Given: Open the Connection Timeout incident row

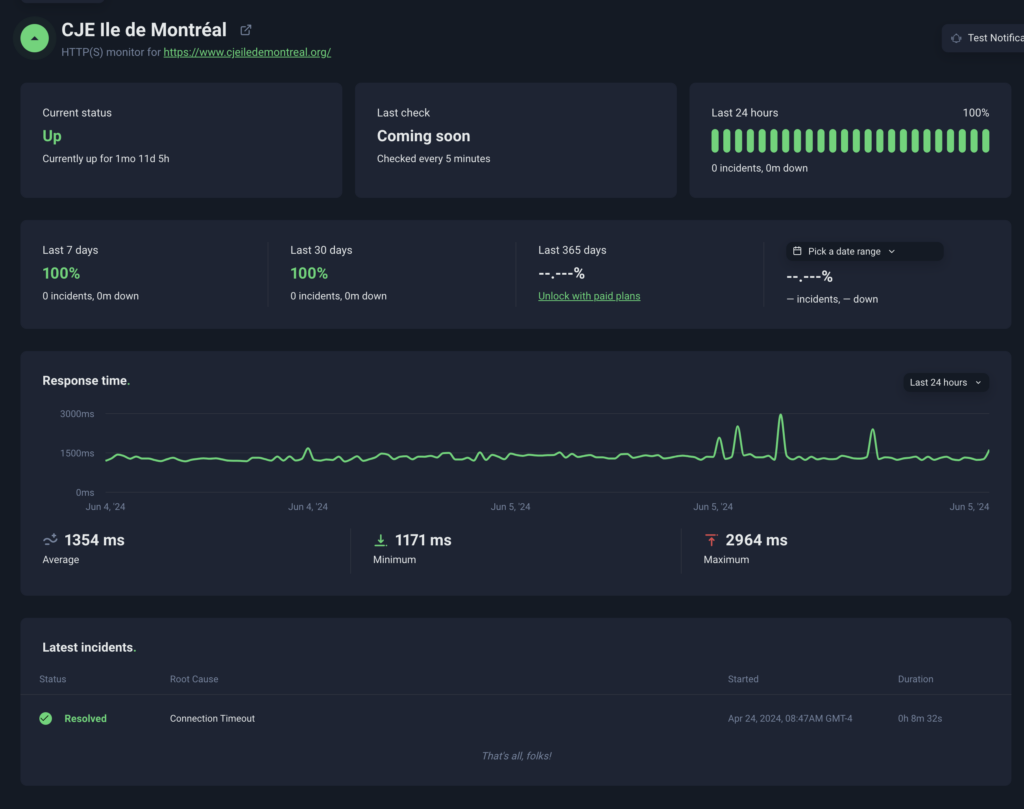Looking at the screenshot, I should point(212,718).
